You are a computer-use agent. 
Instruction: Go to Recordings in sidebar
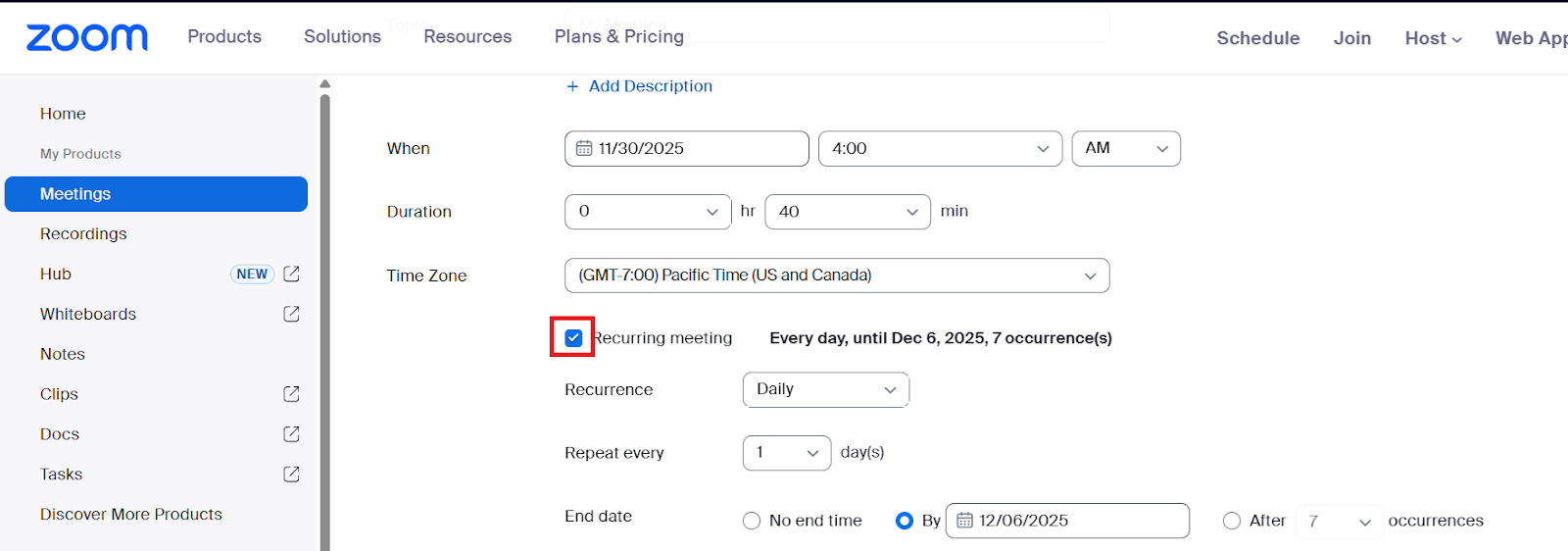[83, 234]
